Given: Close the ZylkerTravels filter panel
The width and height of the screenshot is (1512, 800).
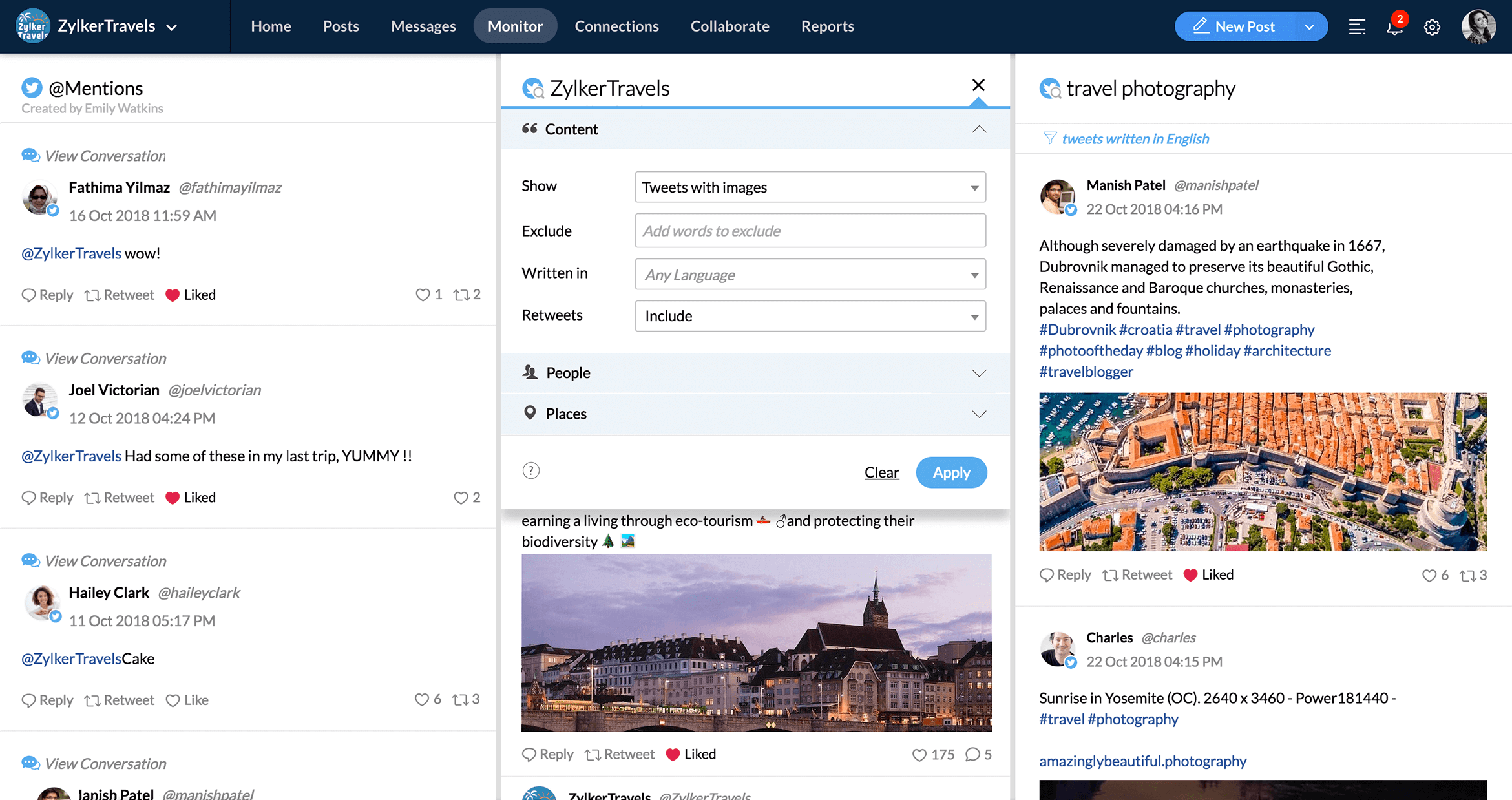Looking at the screenshot, I should click(978, 85).
